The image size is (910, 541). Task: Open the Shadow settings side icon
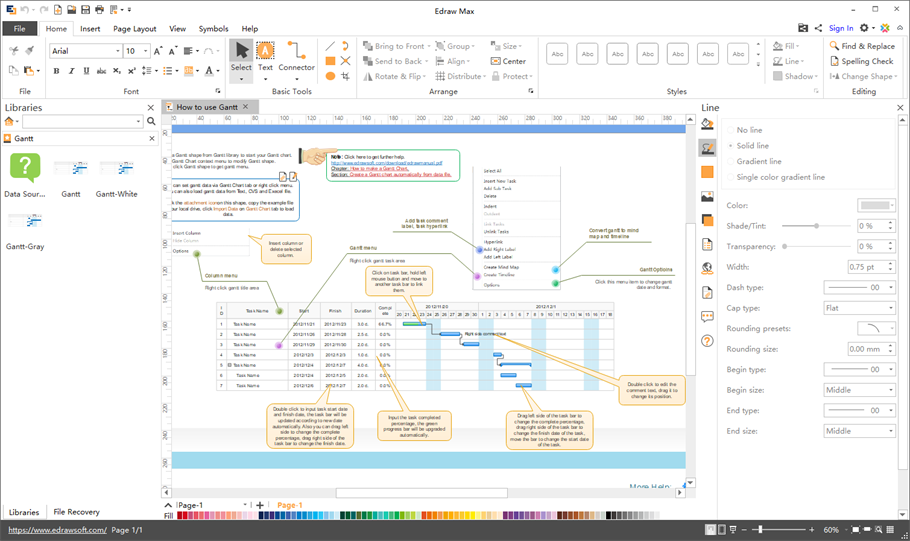click(x=707, y=220)
